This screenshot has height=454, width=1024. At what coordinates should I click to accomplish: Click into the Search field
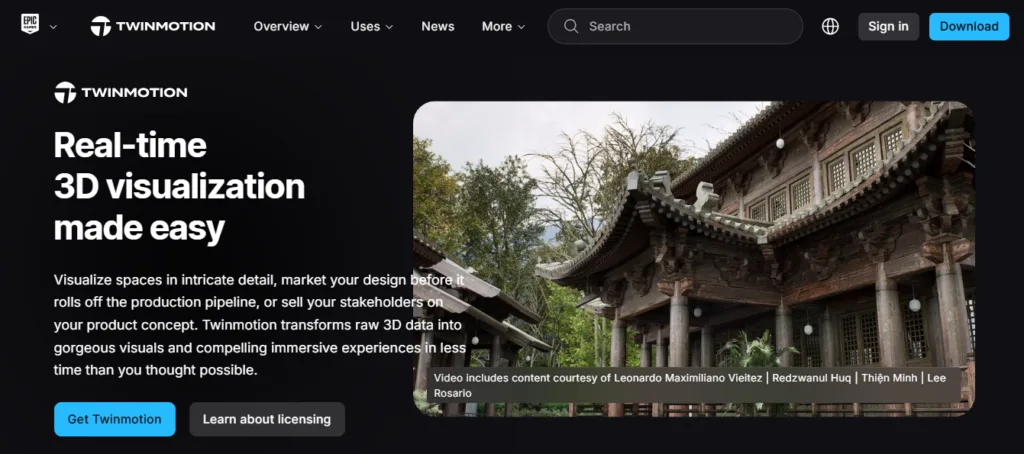coord(675,26)
